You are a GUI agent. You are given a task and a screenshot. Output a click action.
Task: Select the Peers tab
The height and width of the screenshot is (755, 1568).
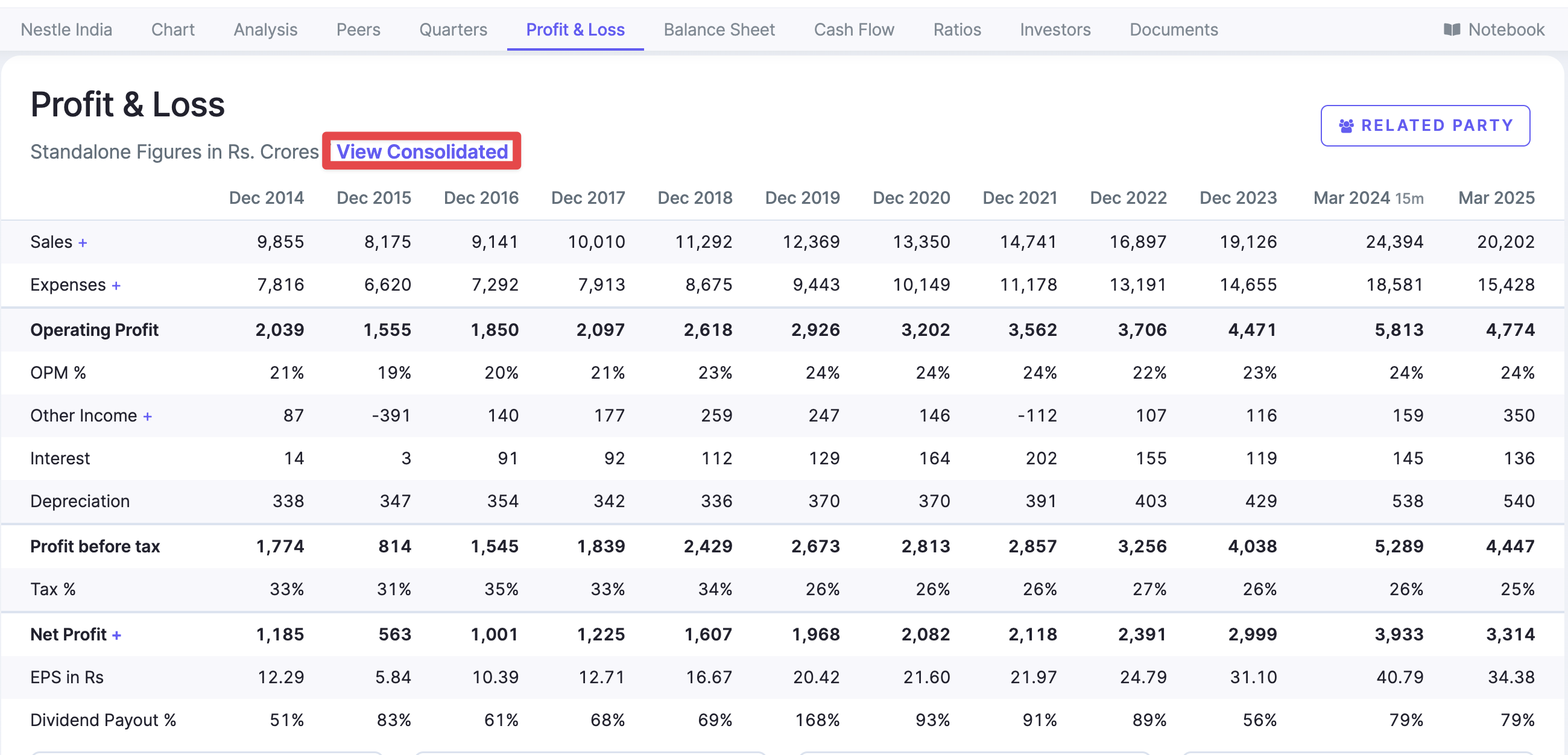(x=358, y=29)
